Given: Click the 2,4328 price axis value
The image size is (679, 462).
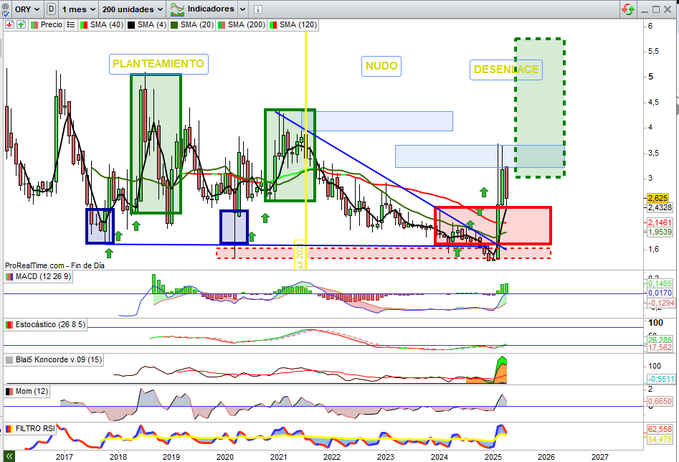Looking at the screenshot, I should pyautogui.click(x=660, y=207).
